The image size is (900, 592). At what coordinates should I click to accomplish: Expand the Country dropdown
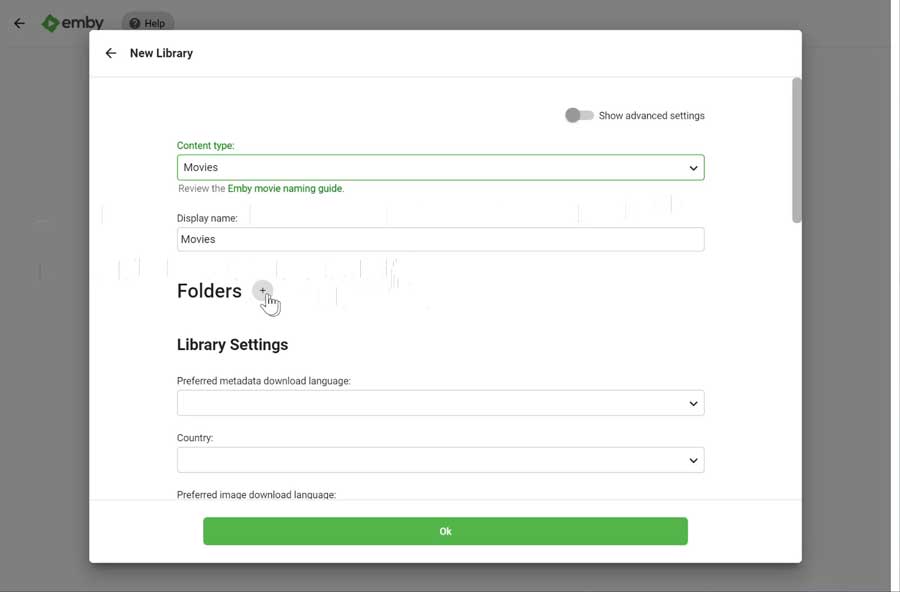(440, 460)
